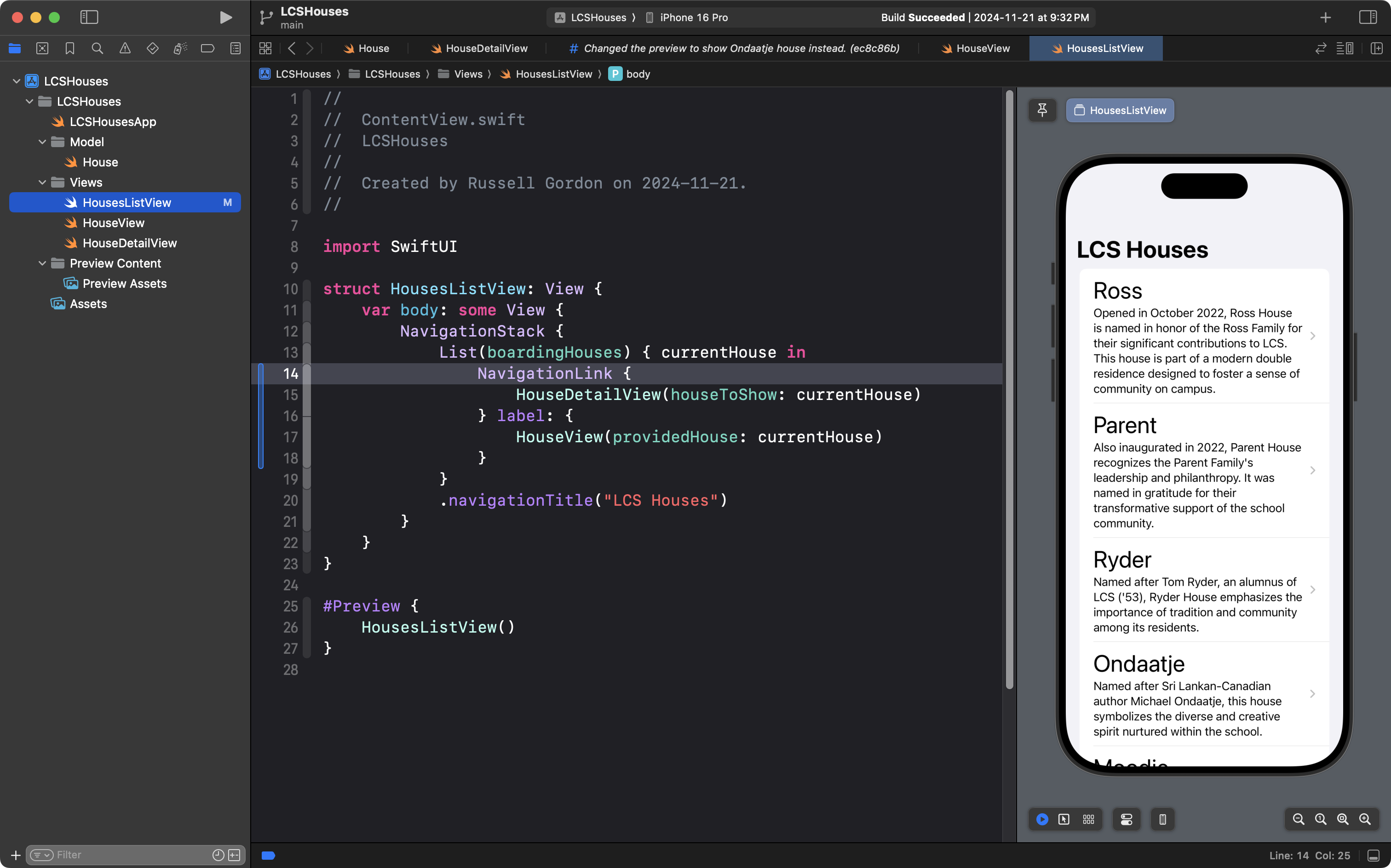Toggle the debug area at bottom right
This screenshot has width=1391, height=868.
(1373, 856)
